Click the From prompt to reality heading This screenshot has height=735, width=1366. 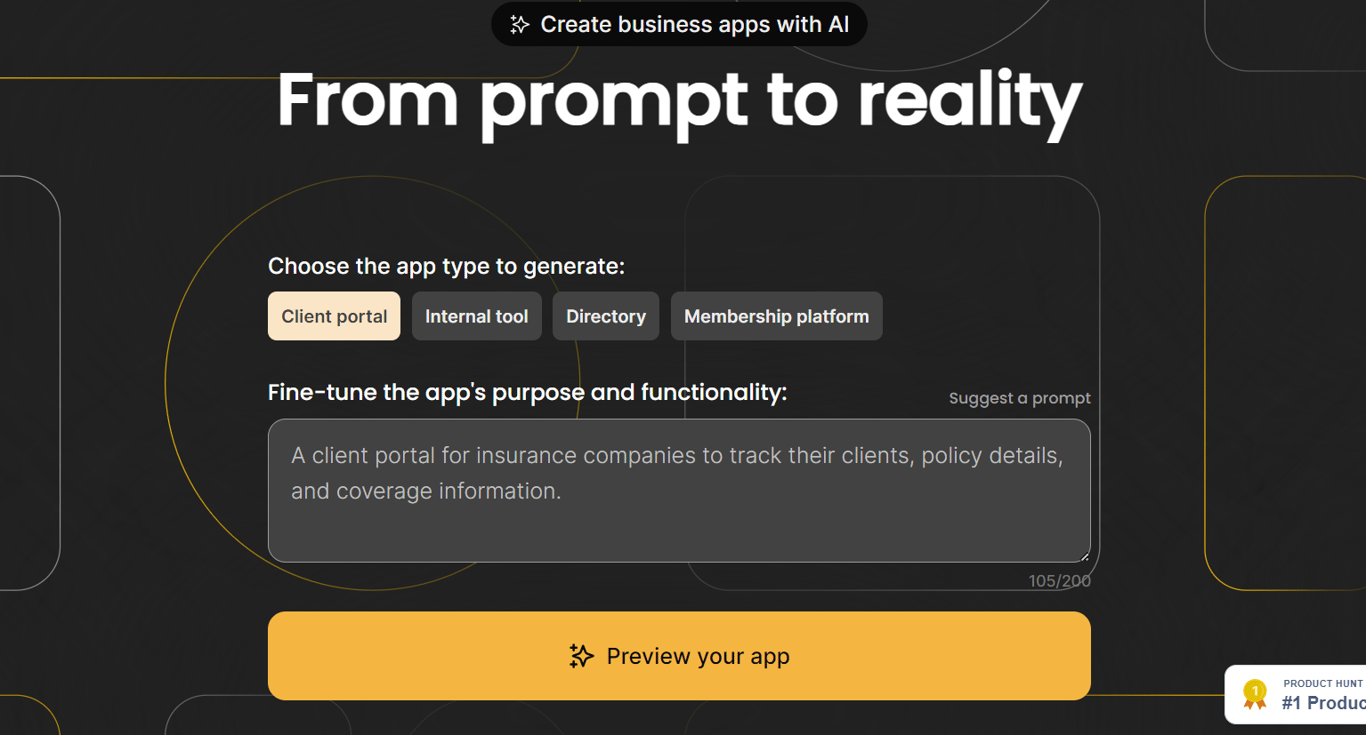point(680,101)
